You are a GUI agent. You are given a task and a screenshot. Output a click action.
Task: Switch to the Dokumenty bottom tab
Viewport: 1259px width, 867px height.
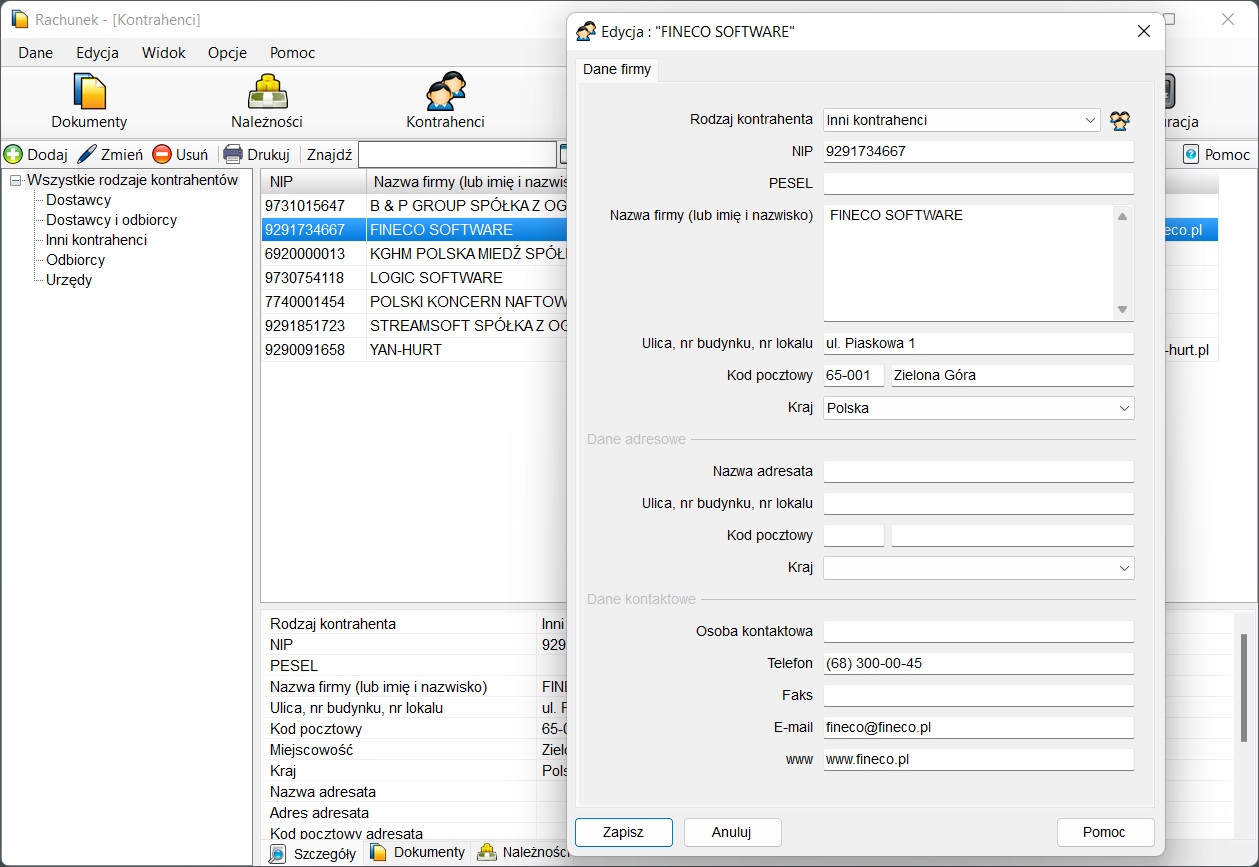point(418,853)
